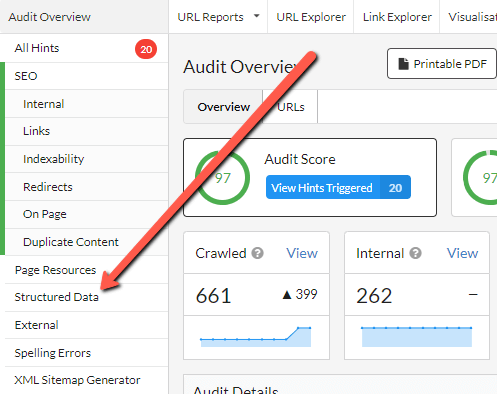
Task: Go to the Links sidebar item
Action: [x=36, y=131]
